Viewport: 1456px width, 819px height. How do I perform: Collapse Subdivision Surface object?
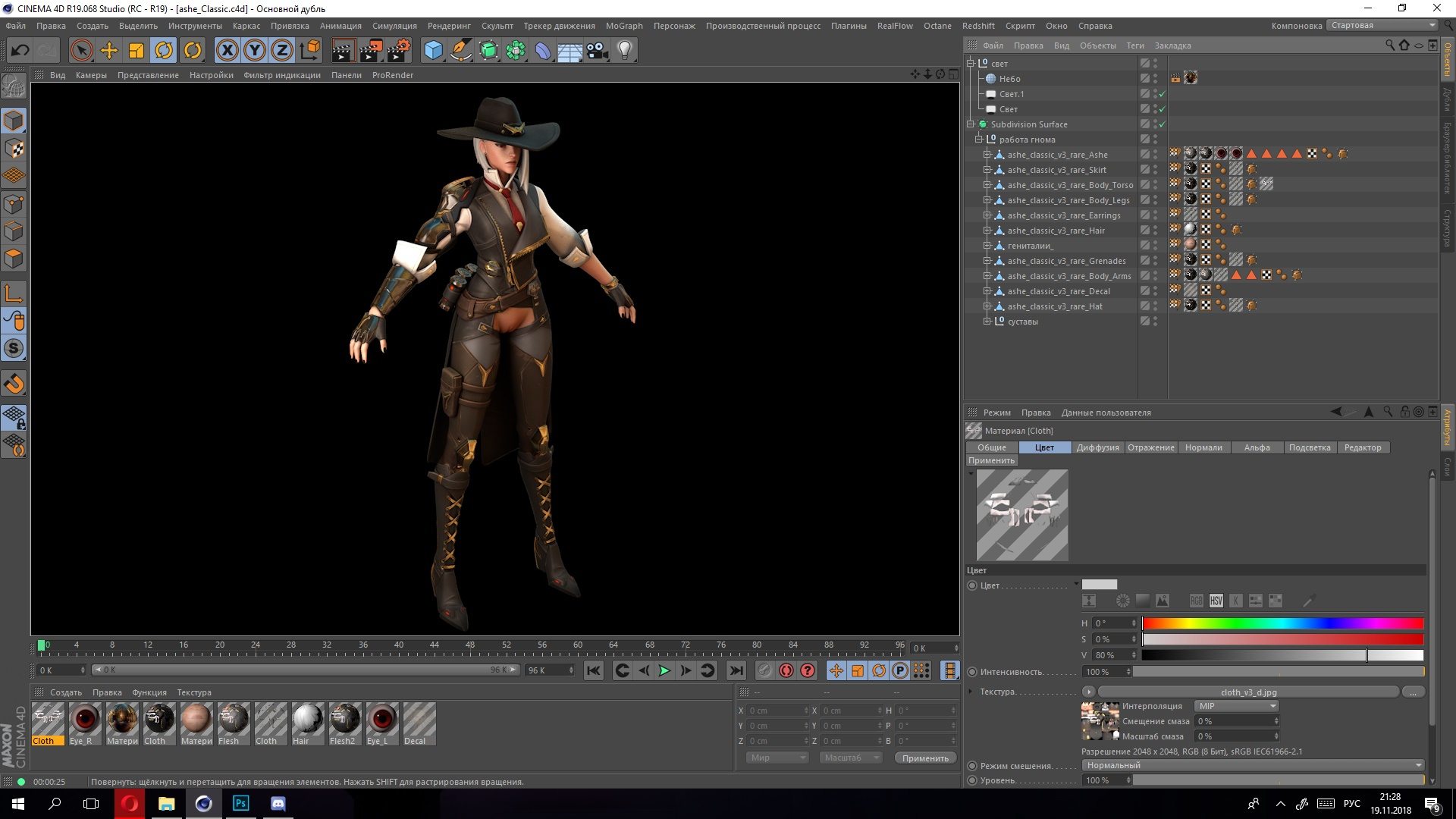(970, 124)
